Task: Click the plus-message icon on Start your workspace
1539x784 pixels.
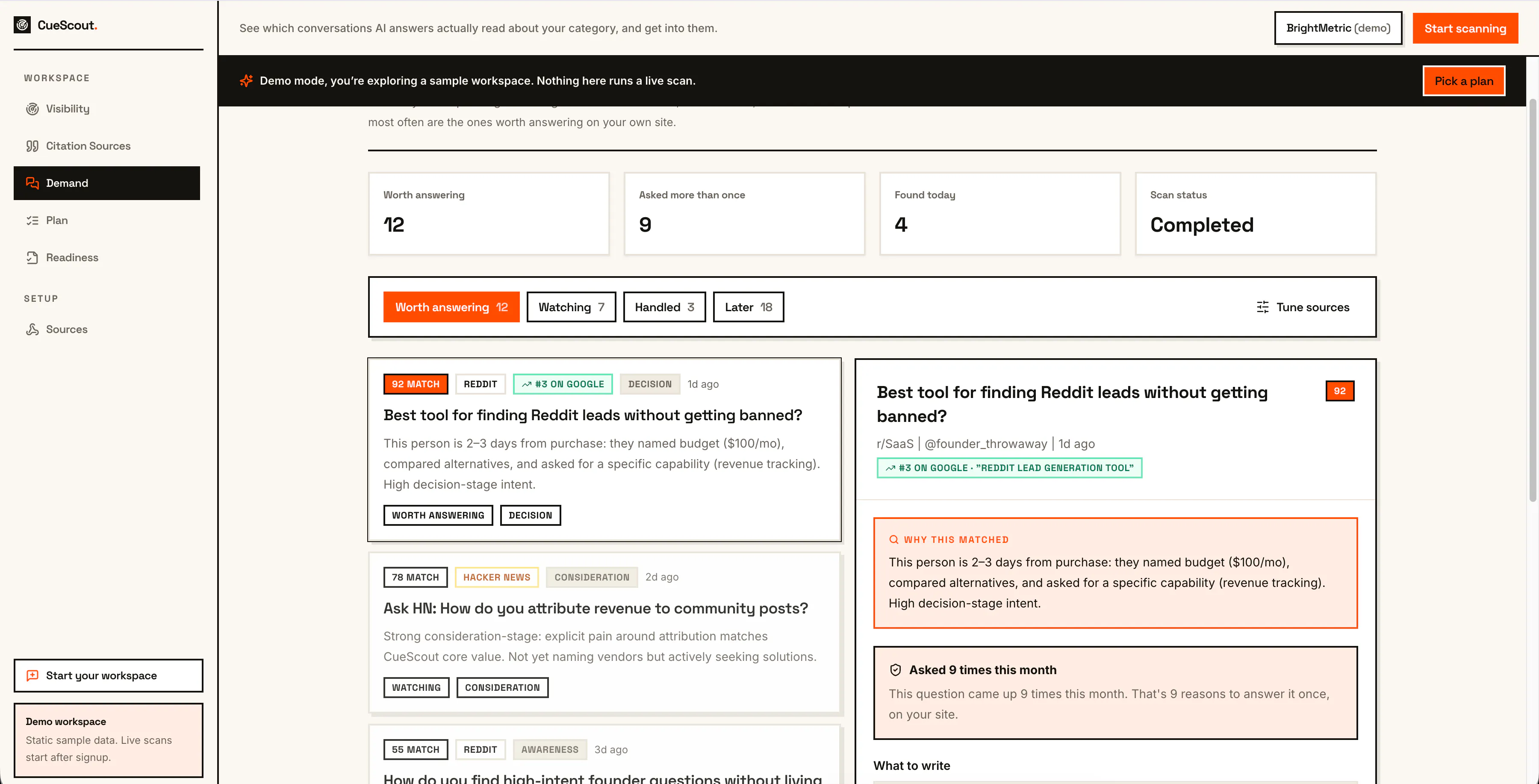Action: 32,675
